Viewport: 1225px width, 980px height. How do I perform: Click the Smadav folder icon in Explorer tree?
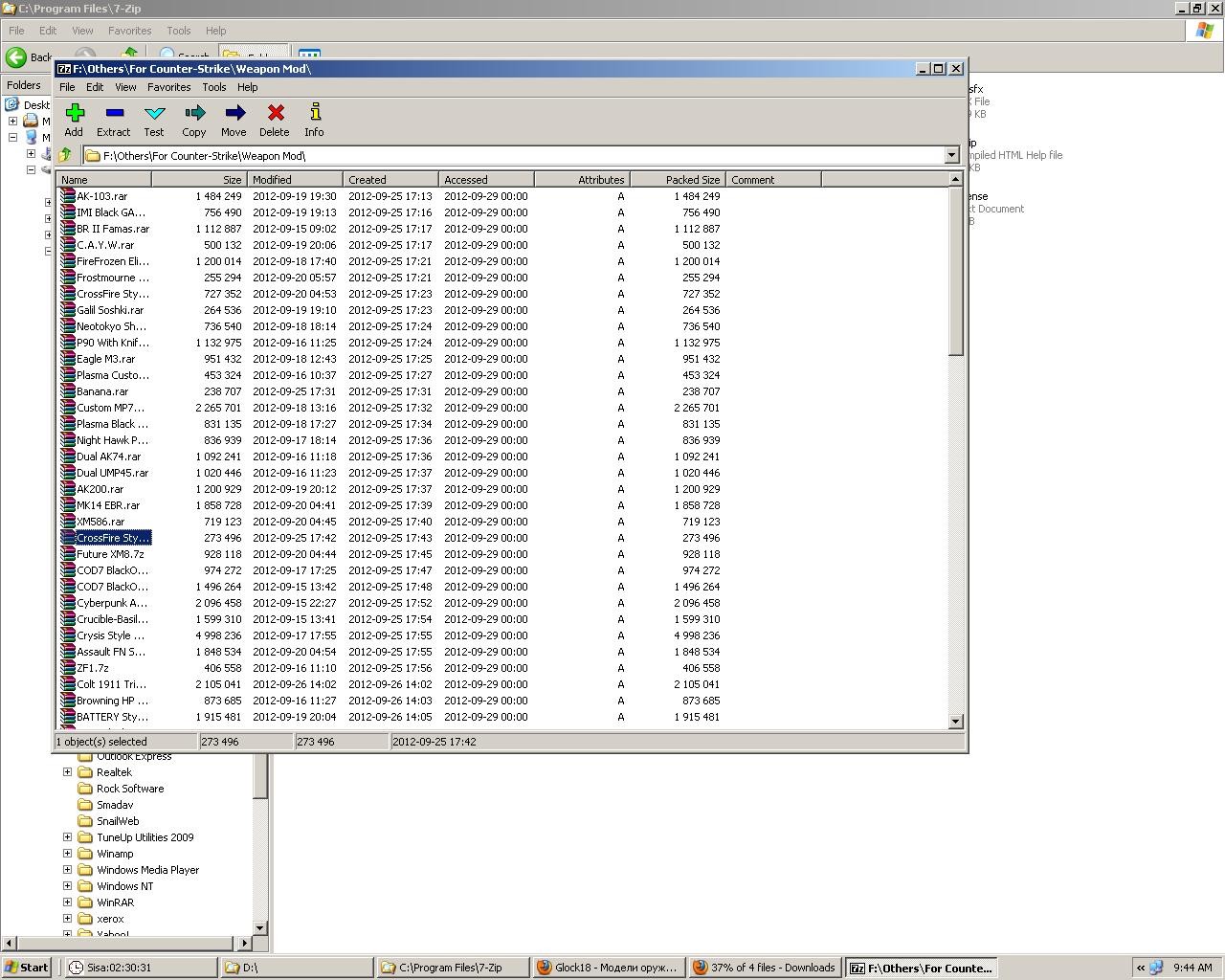tap(85, 805)
